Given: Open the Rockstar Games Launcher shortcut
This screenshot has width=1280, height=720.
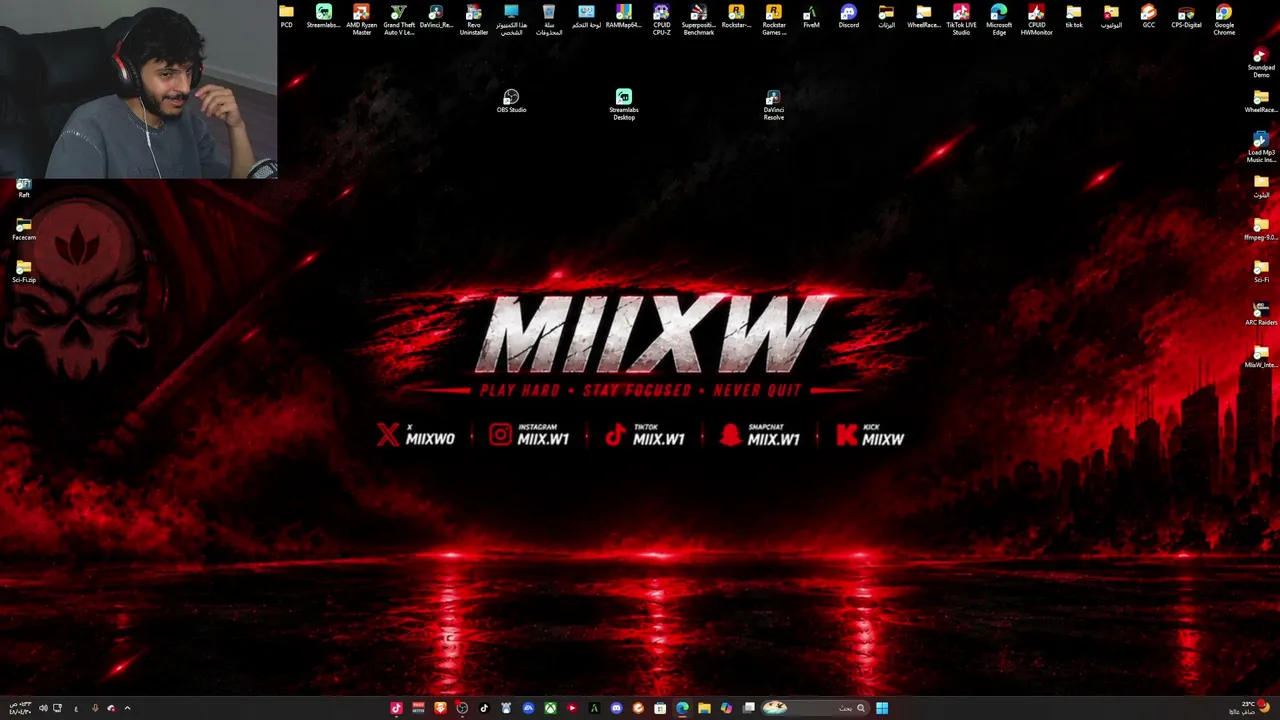Looking at the screenshot, I should (x=774, y=19).
